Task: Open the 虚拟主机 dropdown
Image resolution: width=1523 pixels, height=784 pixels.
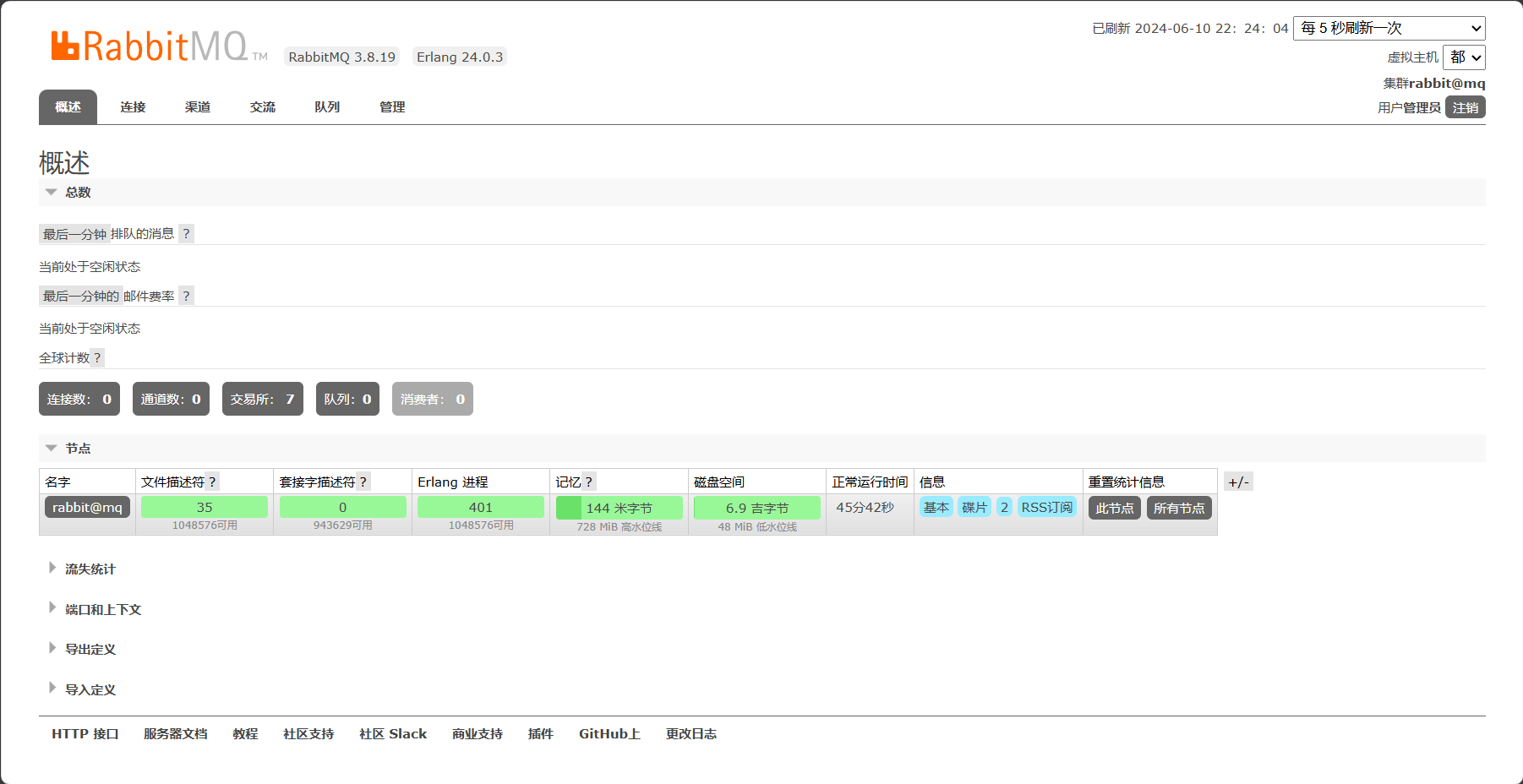Action: pos(1464,57)
